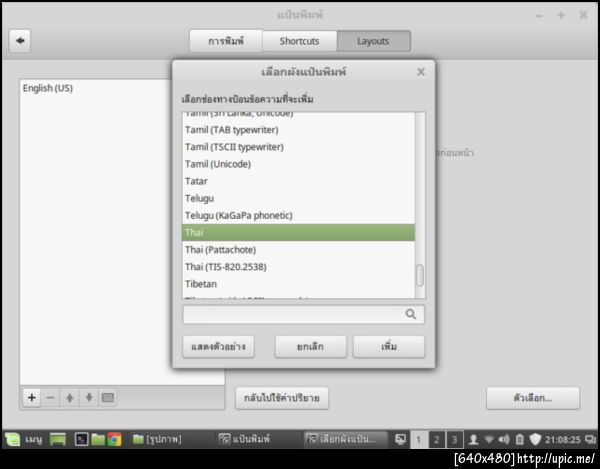Click กลับไปใช้ค่าปริยาย reset button
600x469 pixels.
click(282, 398)
